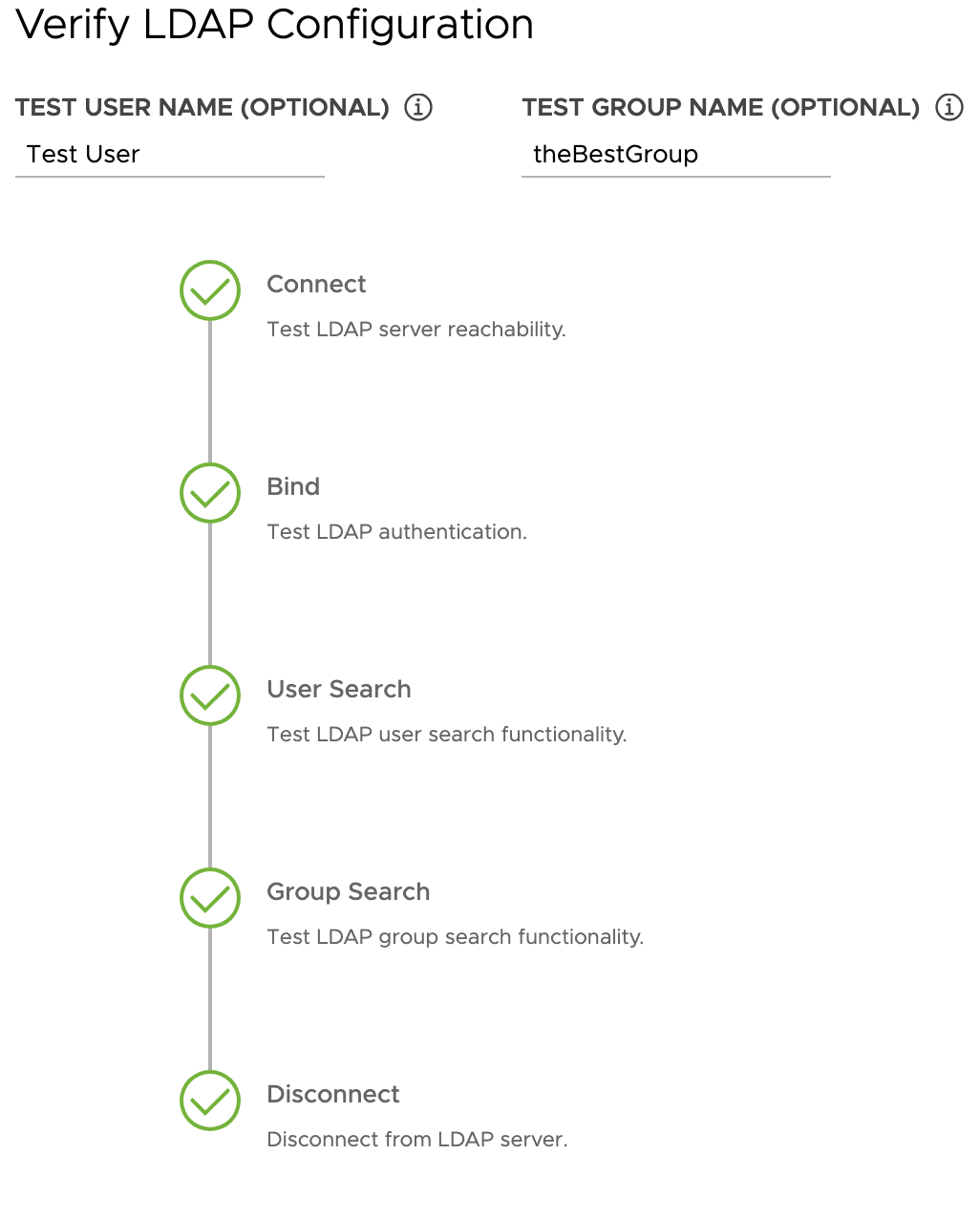Click the Group Search step checkmark icon
Image resolution: width=980 pixels, height=1219 pixels.
click(x=209, y=898)
